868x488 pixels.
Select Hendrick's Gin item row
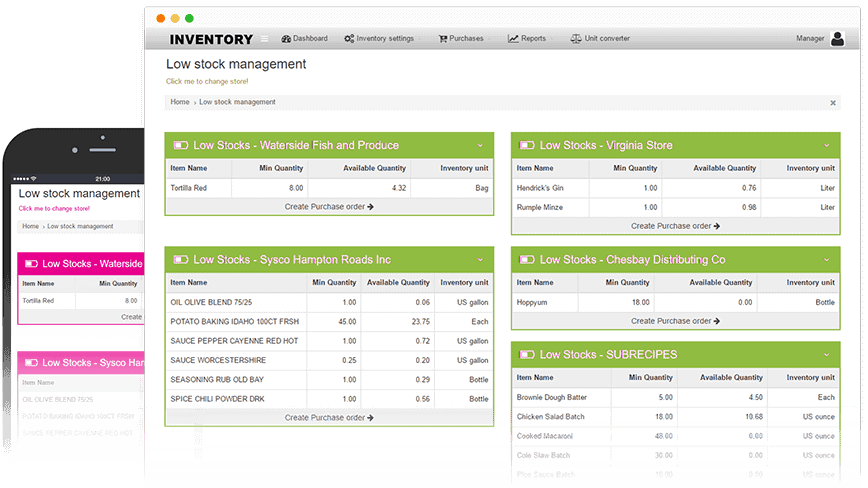pos(675,188)
